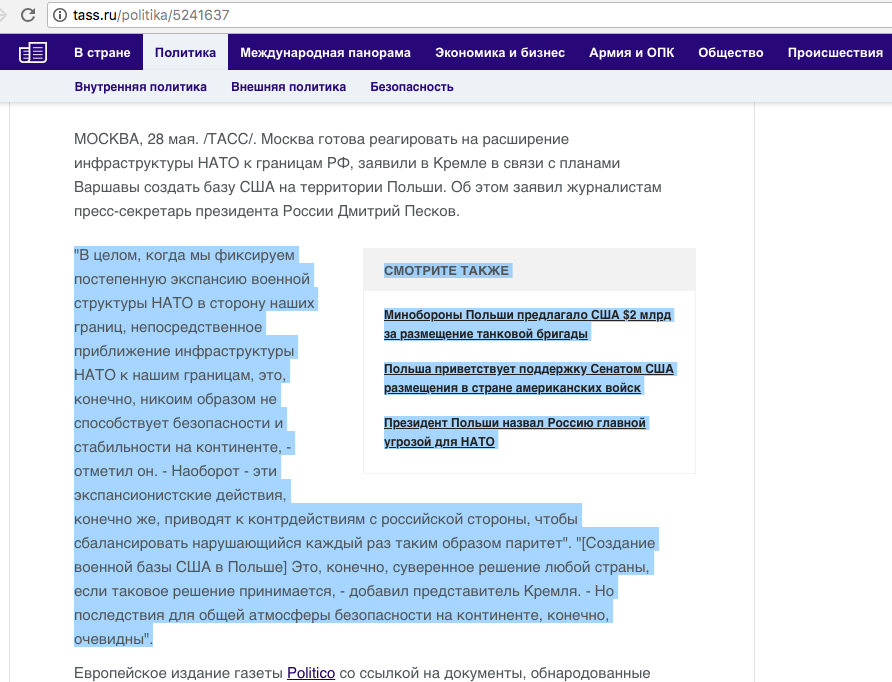The width and height of the screenshot is (892, 682).
Task: Open the Происшествия section
Action: (x=834, y=52)
